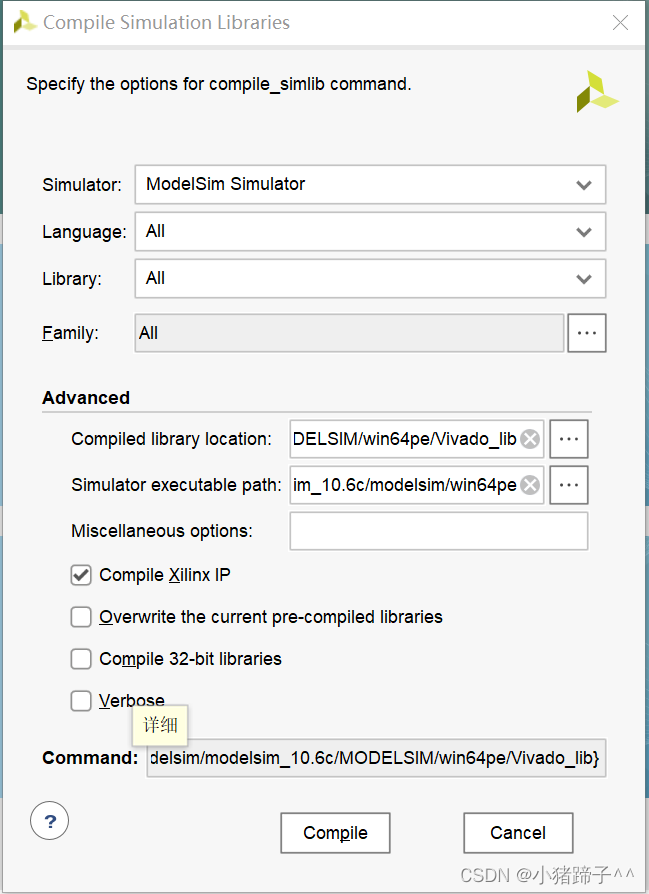
Task: Open the Family selection browse button
Action: tap(586, 333)
